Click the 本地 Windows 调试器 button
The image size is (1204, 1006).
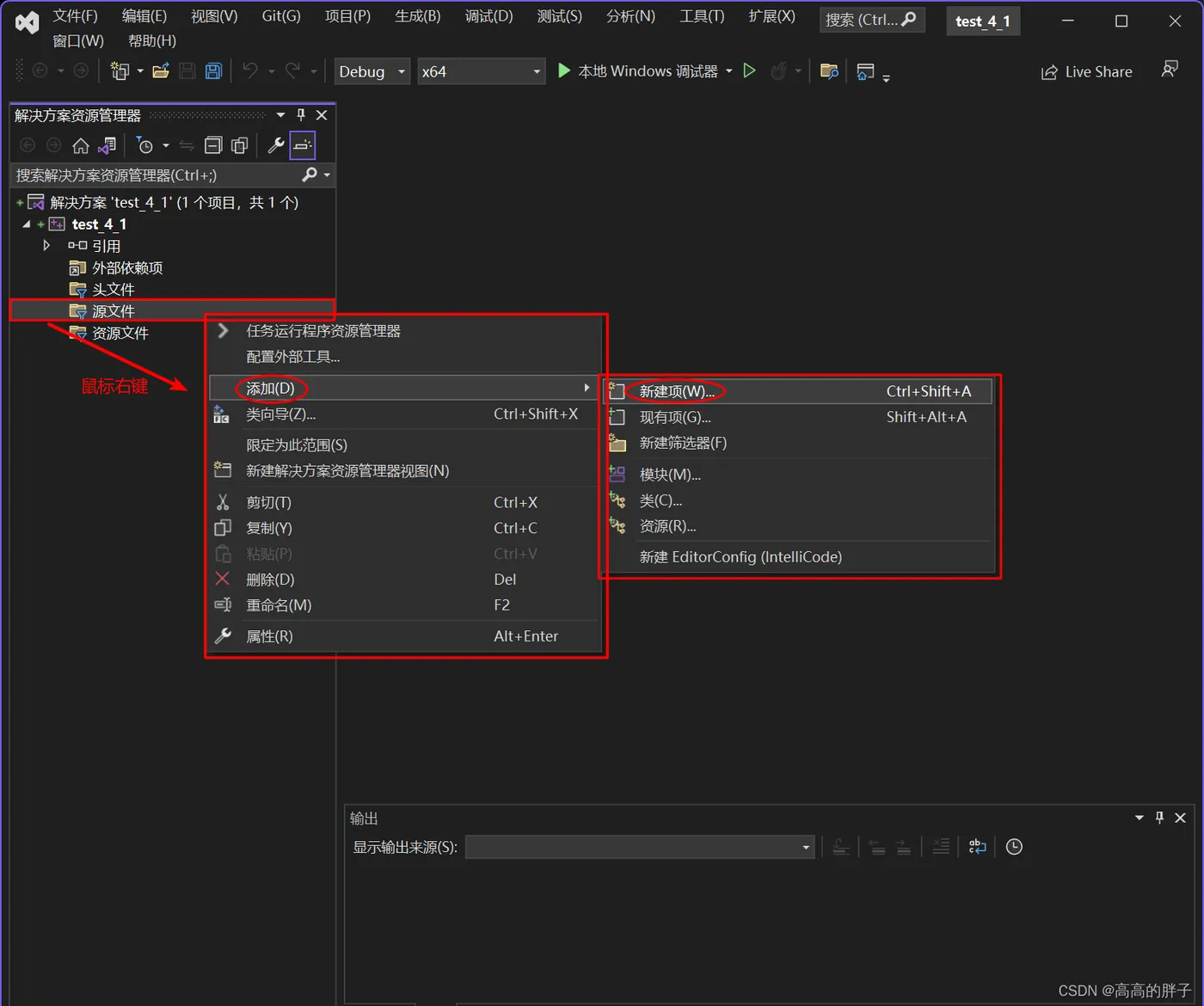(639, 71)
